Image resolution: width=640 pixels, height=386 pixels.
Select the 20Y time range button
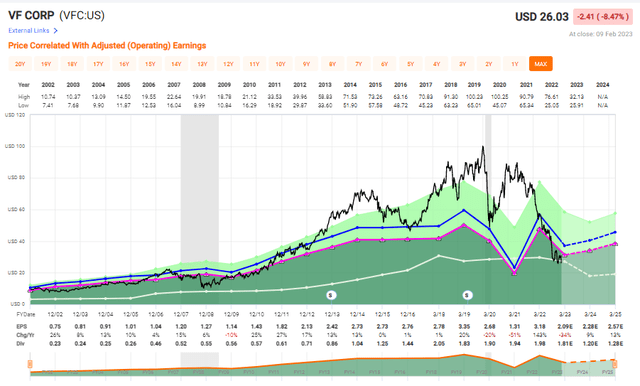(x=20, y=64)
